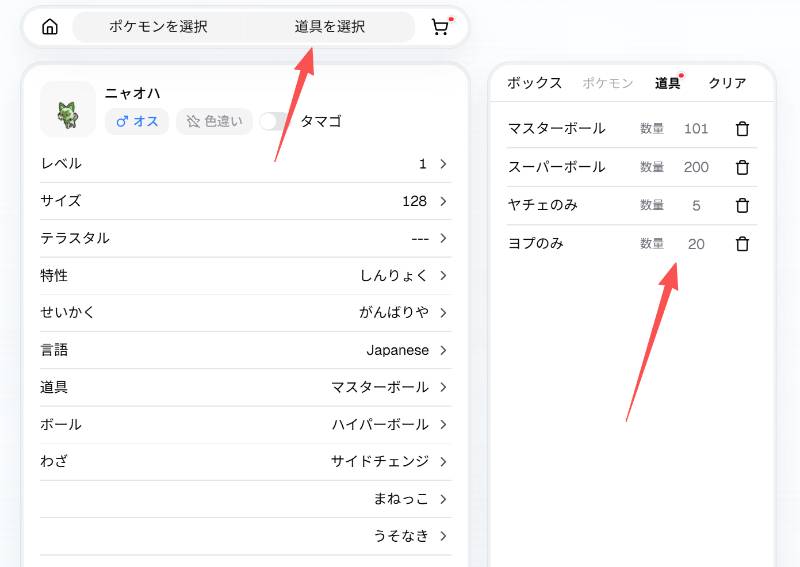The height and width of the screenshot is (567, 800).
Task: Click the まねっこ move name
Action: [x=401, y=499]
